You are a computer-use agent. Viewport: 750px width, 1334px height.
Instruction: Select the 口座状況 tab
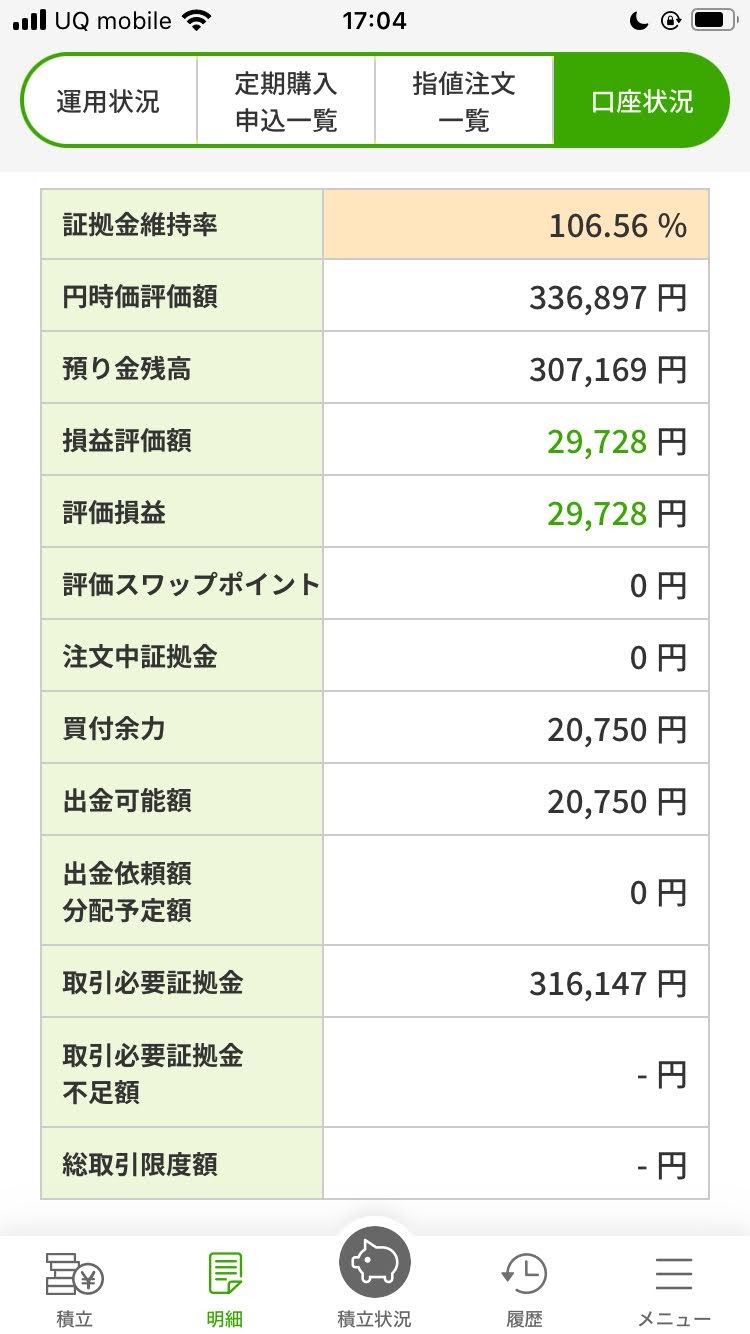point(642,101)
